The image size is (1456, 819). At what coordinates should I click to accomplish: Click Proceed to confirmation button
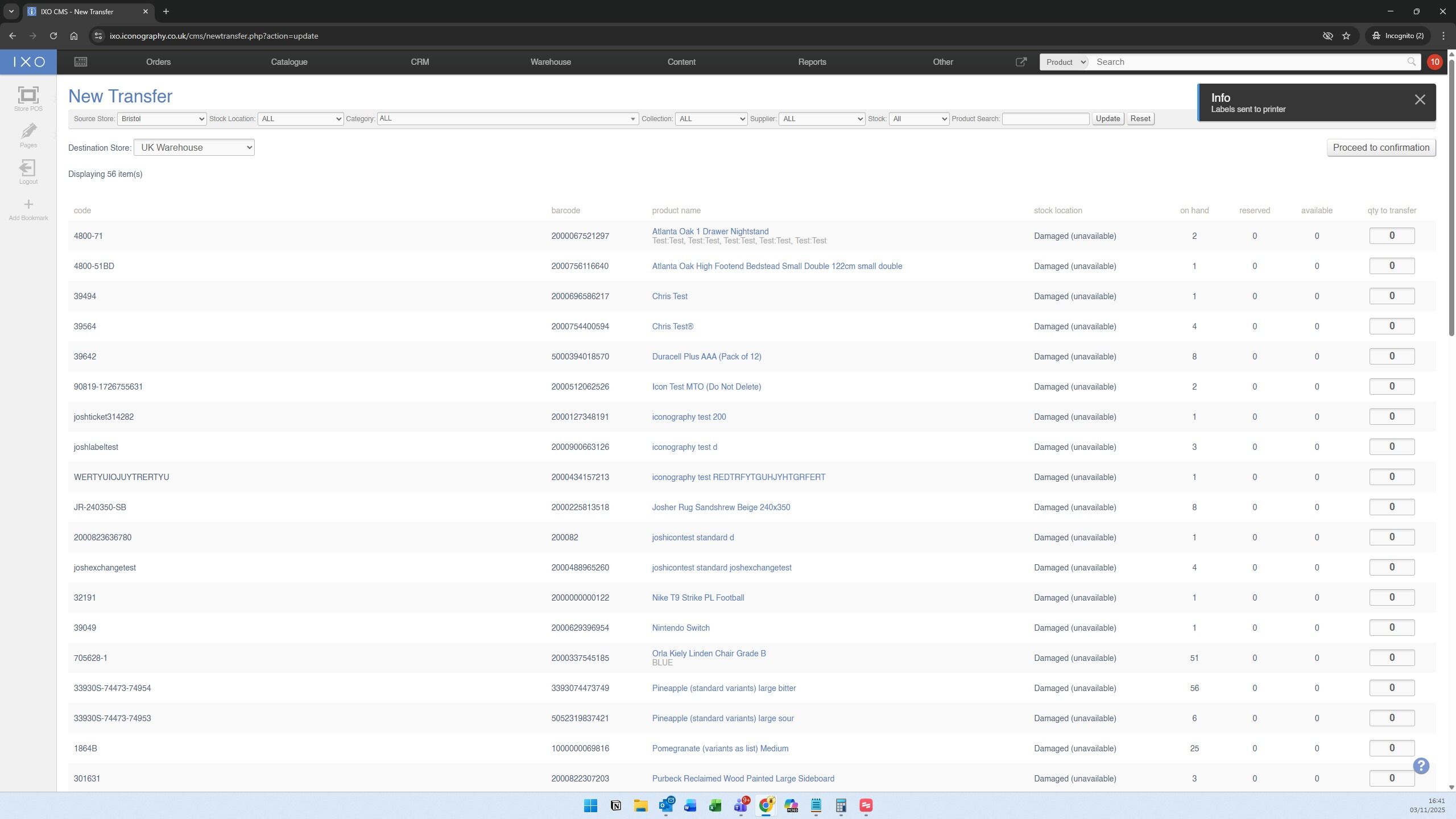pos(1380,148)
